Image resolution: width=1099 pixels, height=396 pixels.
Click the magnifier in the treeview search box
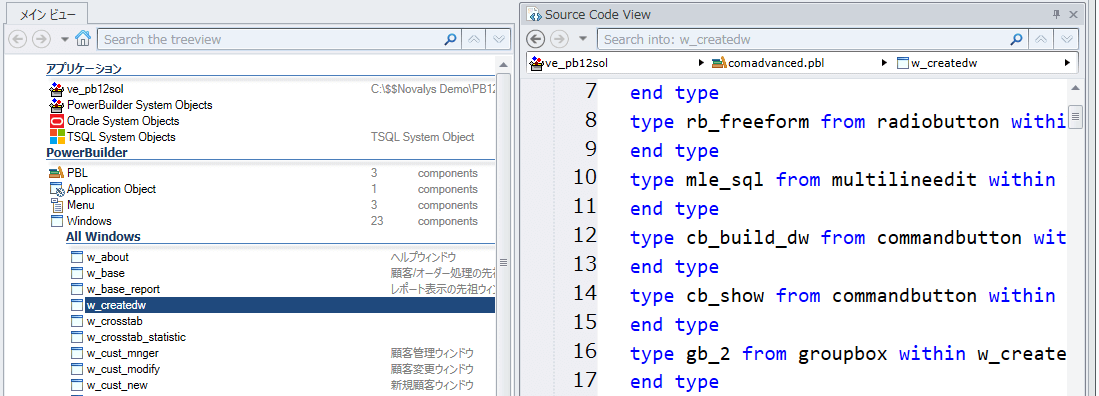click(x=451, y=39)
